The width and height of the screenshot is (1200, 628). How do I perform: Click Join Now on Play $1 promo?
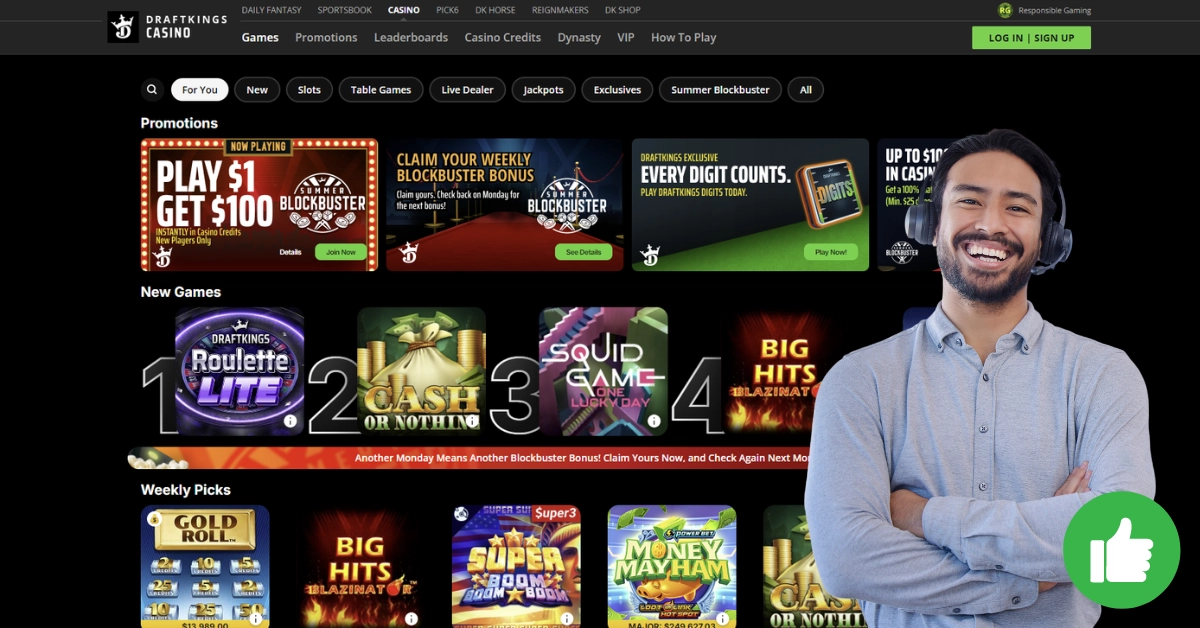[x=341, y=252]
